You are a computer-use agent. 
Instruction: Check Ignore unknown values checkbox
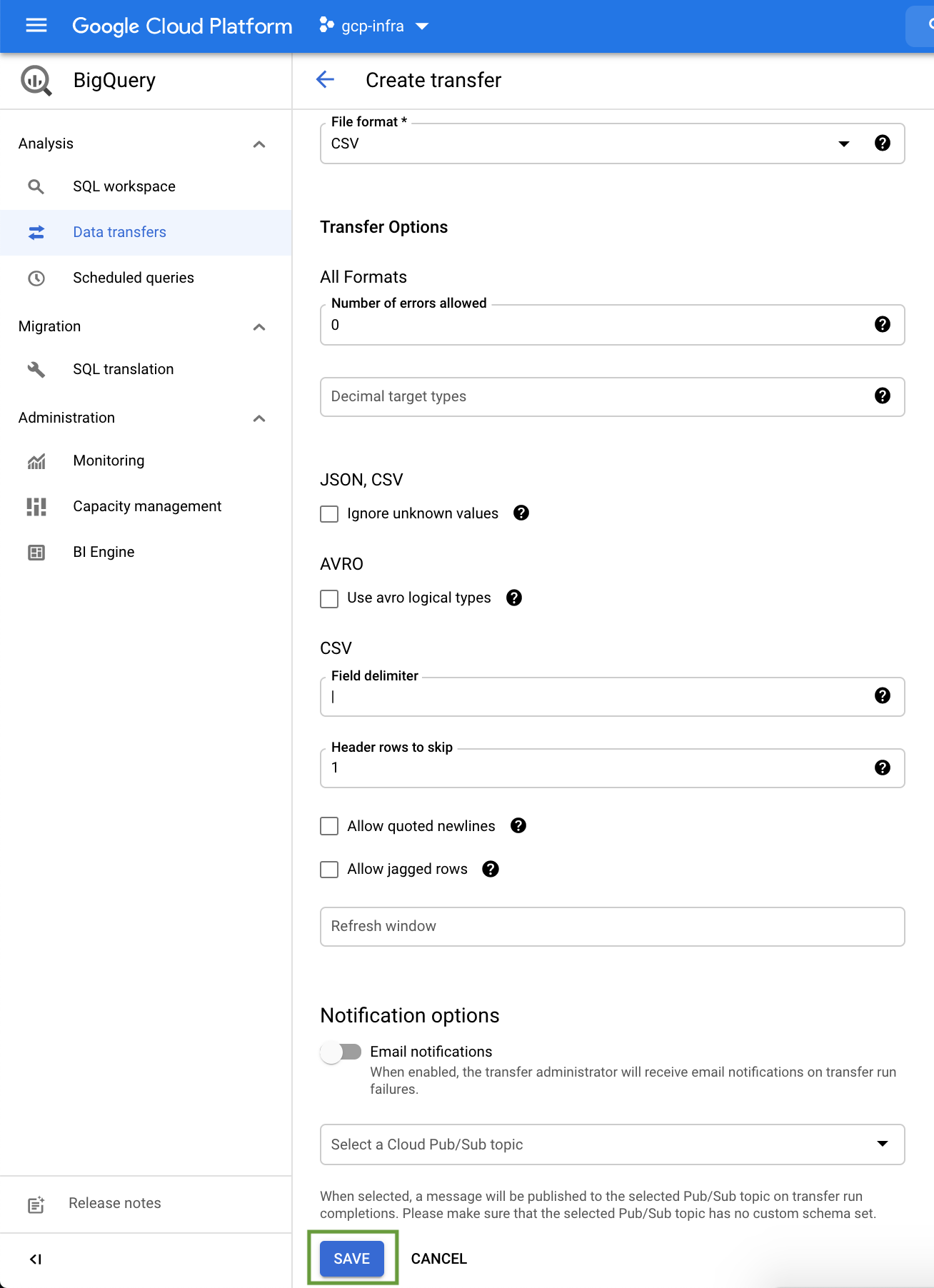(x=329, y=513)
